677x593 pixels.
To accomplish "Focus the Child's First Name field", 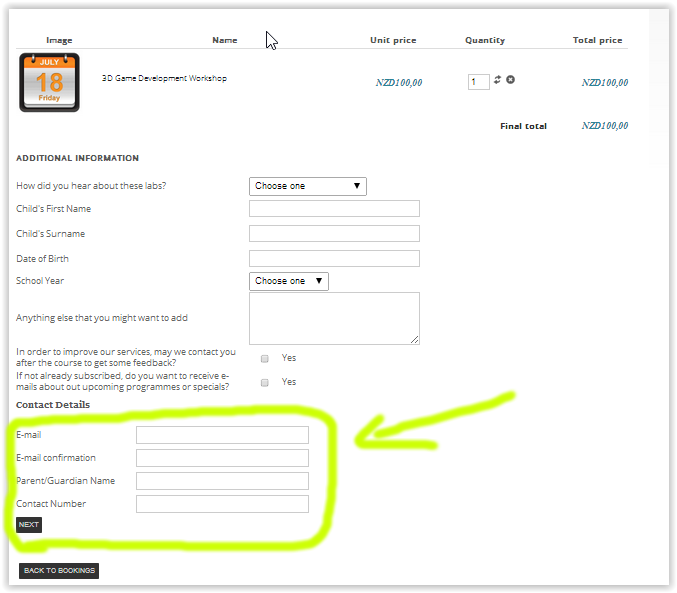I will click(334, 209).
